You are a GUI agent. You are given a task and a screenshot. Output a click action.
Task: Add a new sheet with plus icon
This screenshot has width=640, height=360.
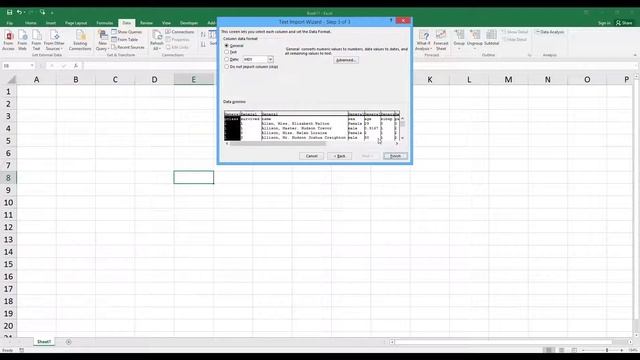pos(69,342)
